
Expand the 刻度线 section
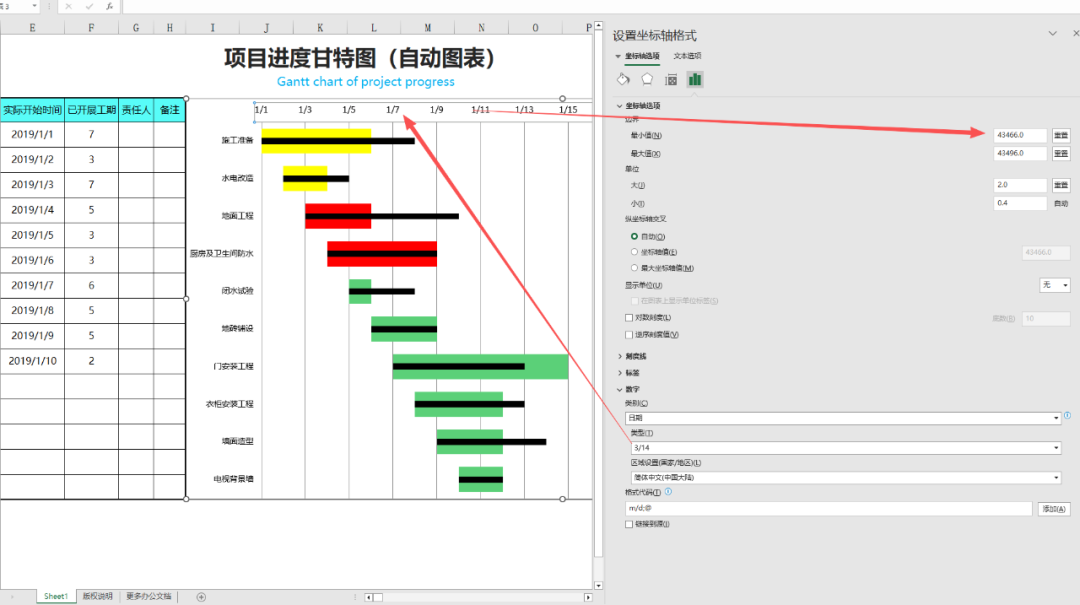click(x=635, y=356)
